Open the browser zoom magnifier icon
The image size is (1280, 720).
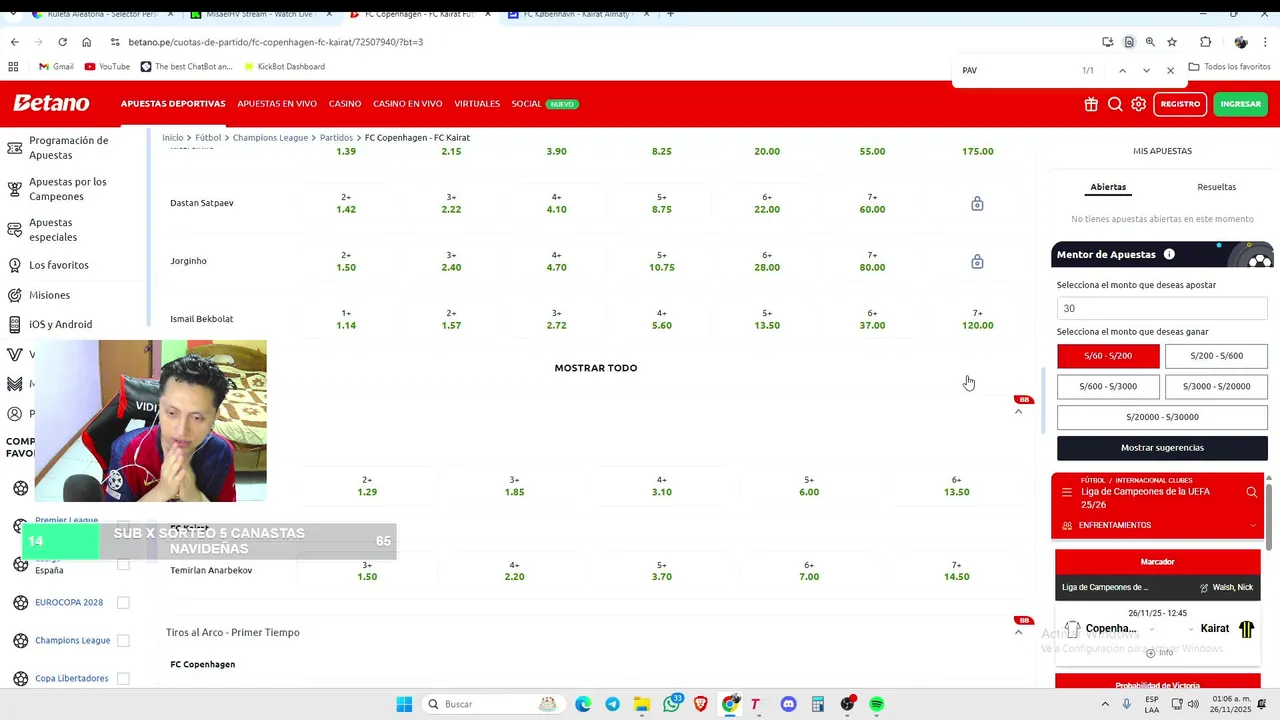point(1150,42)
